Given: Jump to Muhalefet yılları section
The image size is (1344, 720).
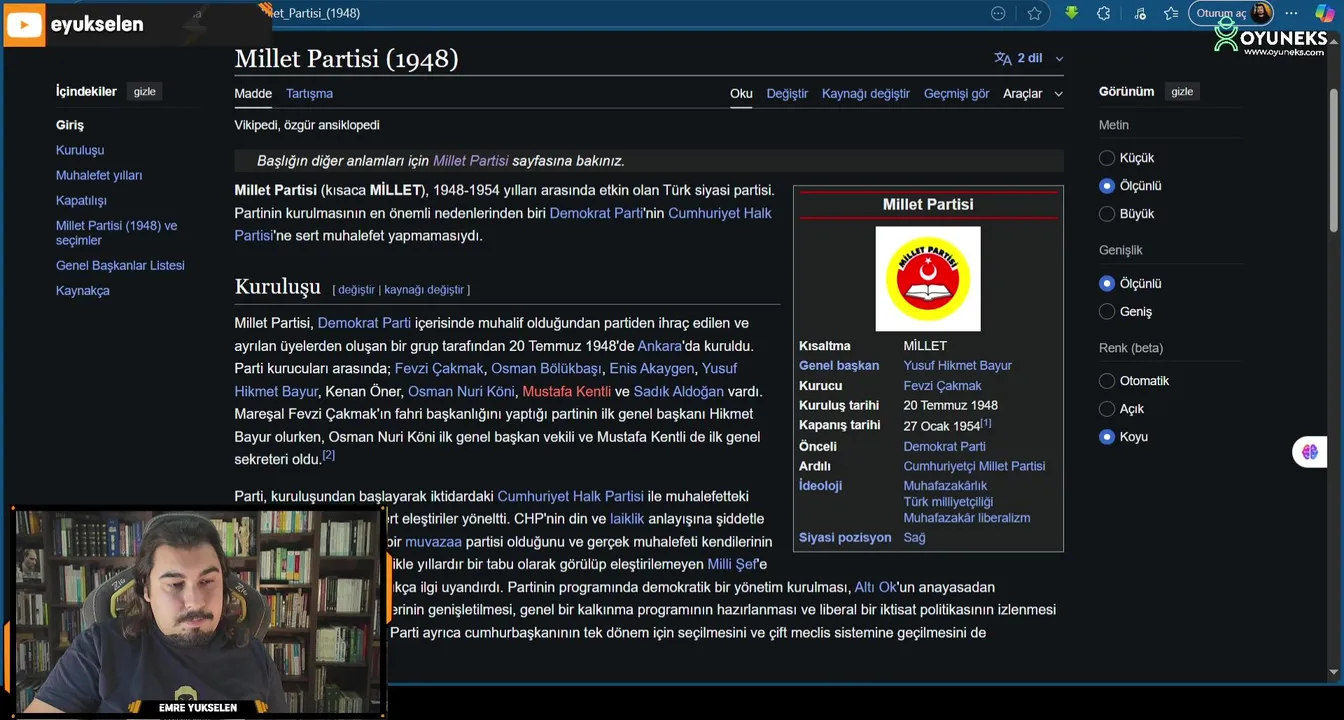Looking at the screenshot, I should pyautogui.click(x=99, y=175).
